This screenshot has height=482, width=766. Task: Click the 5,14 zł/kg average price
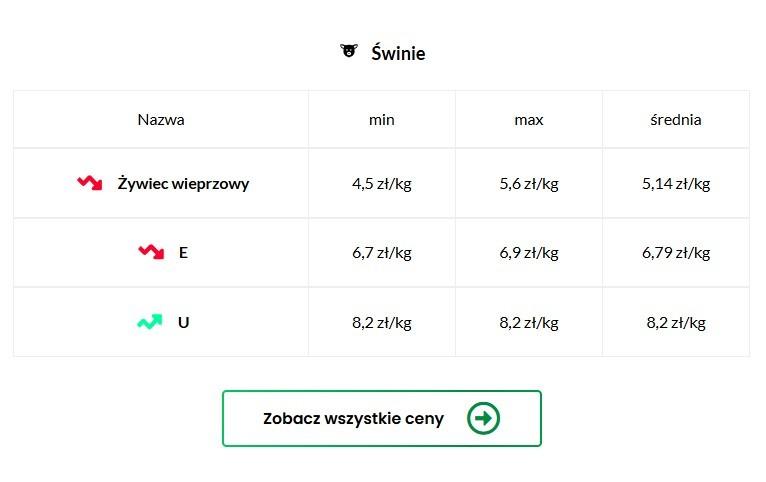(676, 184)
